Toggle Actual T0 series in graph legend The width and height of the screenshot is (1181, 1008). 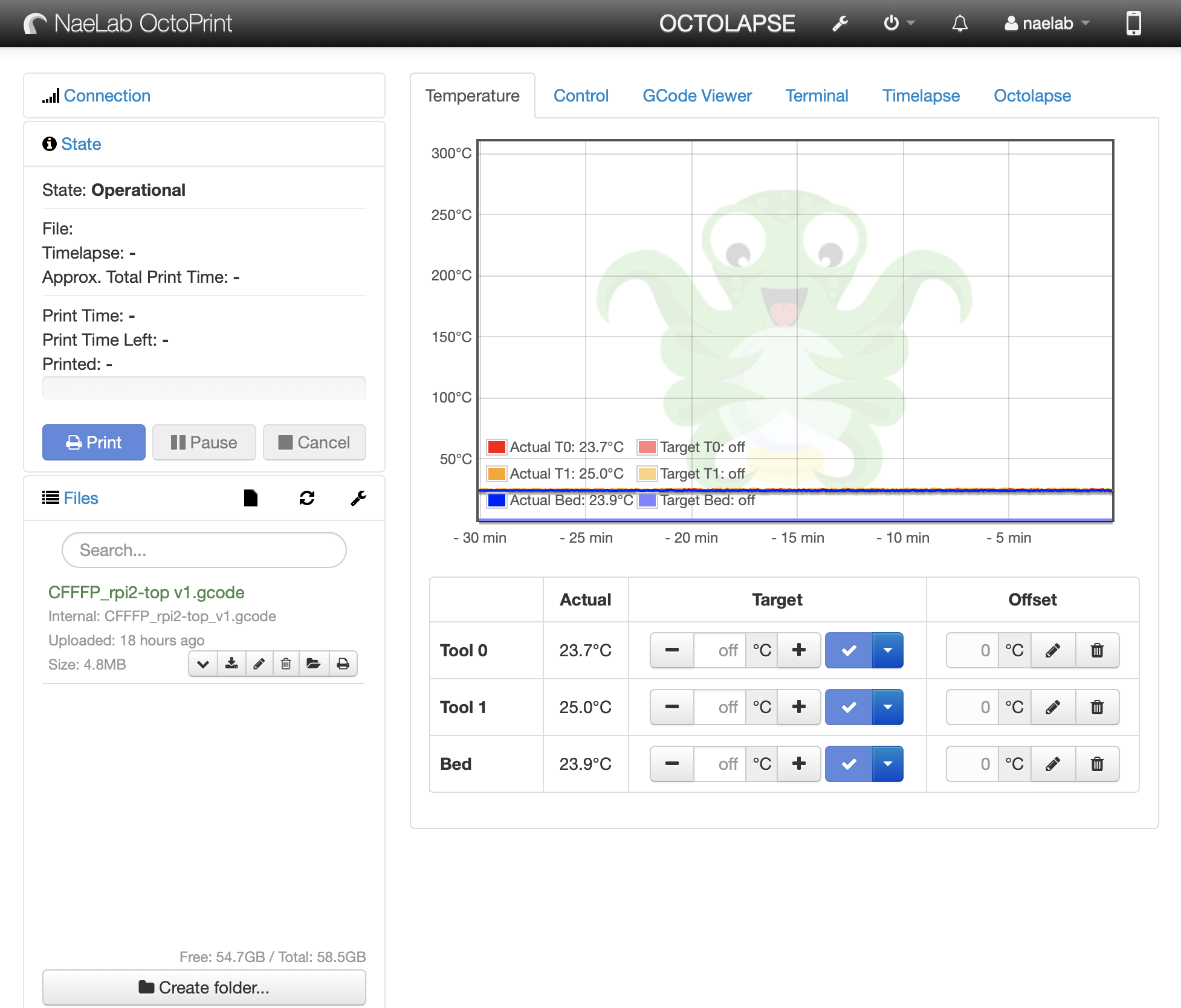(496, 447)
